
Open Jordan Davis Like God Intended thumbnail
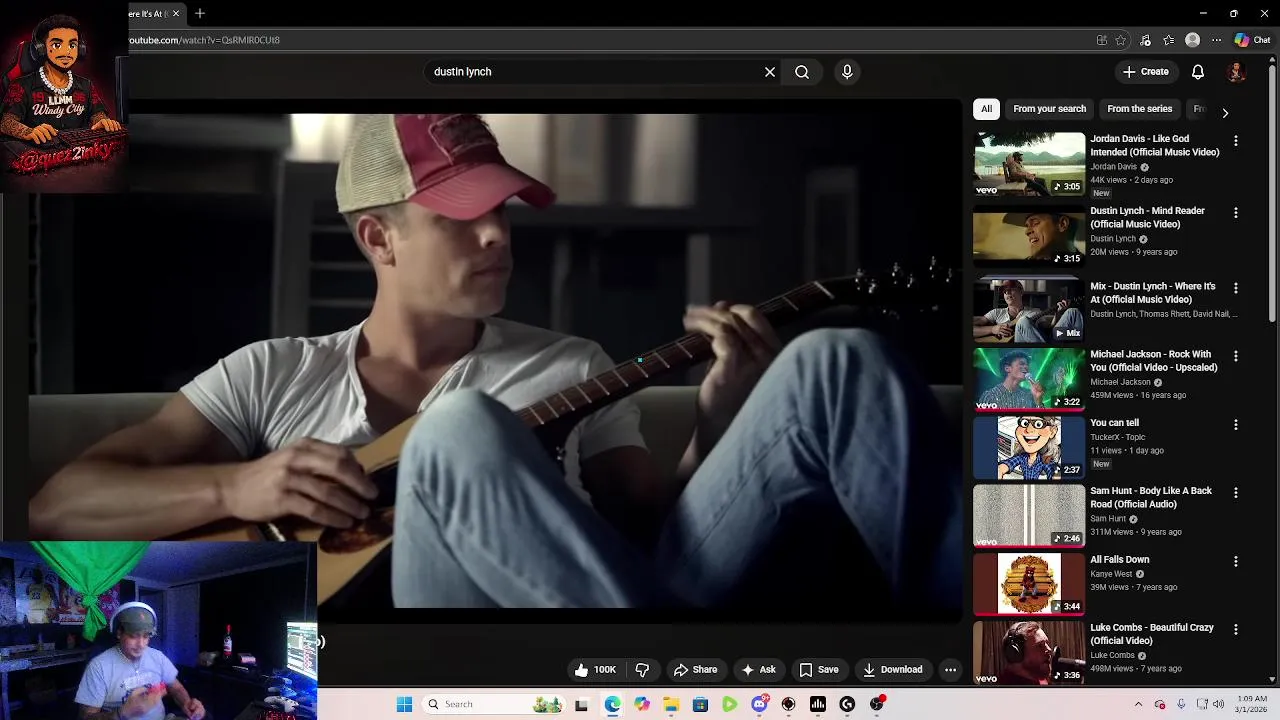click(1029, 164)
